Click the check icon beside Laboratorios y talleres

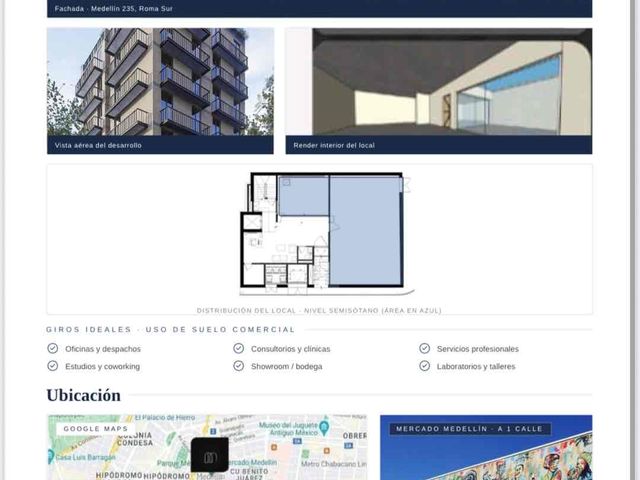click(x=424, y=366)
